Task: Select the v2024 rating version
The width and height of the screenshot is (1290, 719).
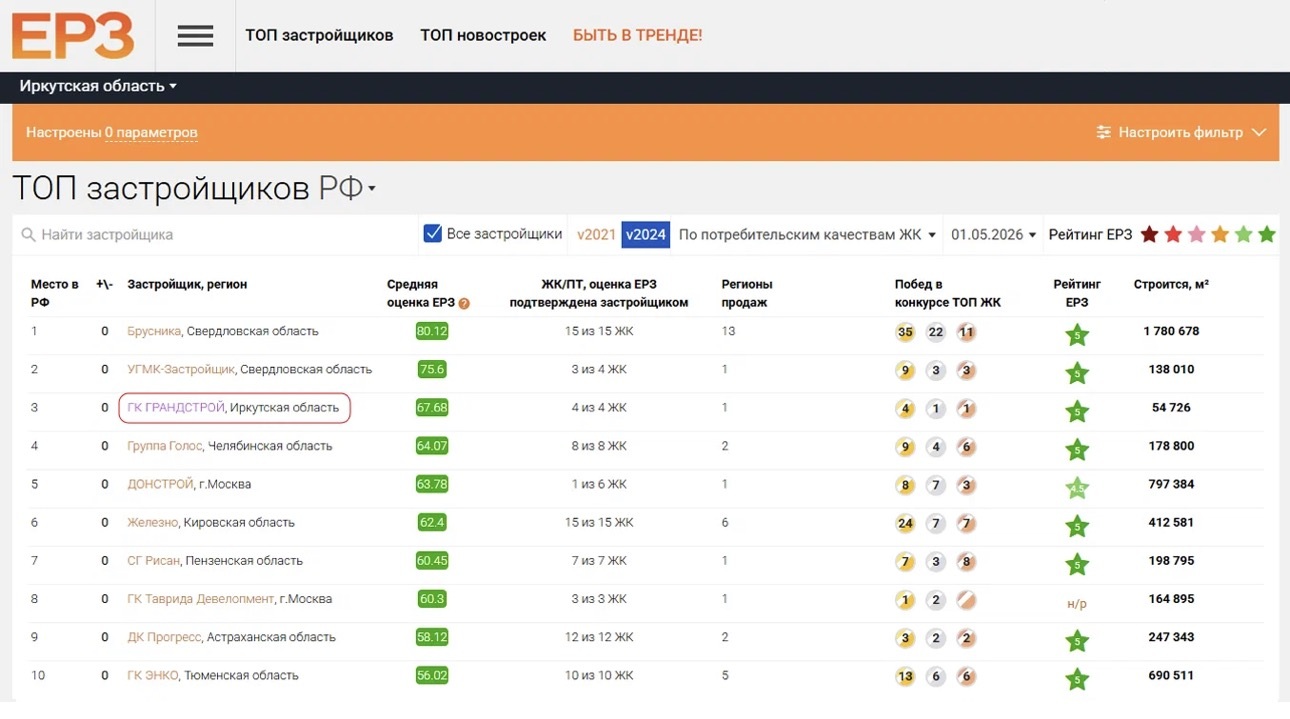Action: pos(645,235)
